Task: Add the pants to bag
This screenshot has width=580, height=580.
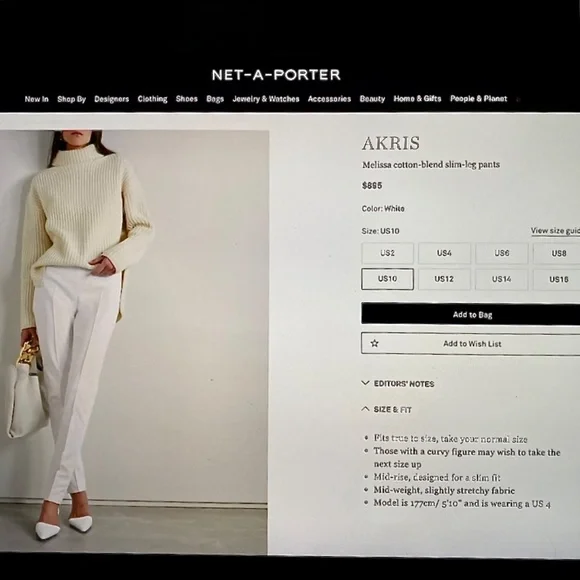Action: (471, 314)
